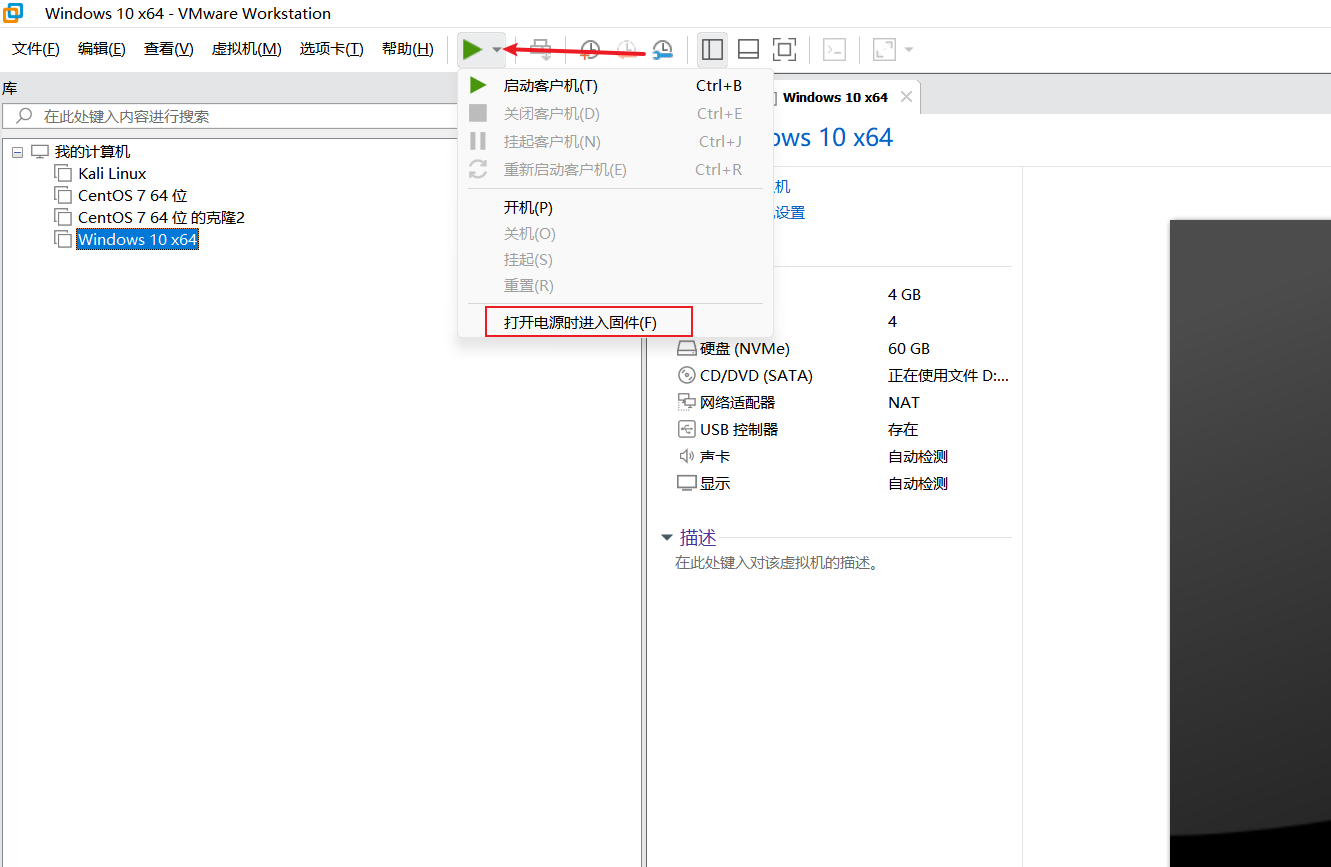Close the Windows 10 x64 tab

tap(906, 97)
